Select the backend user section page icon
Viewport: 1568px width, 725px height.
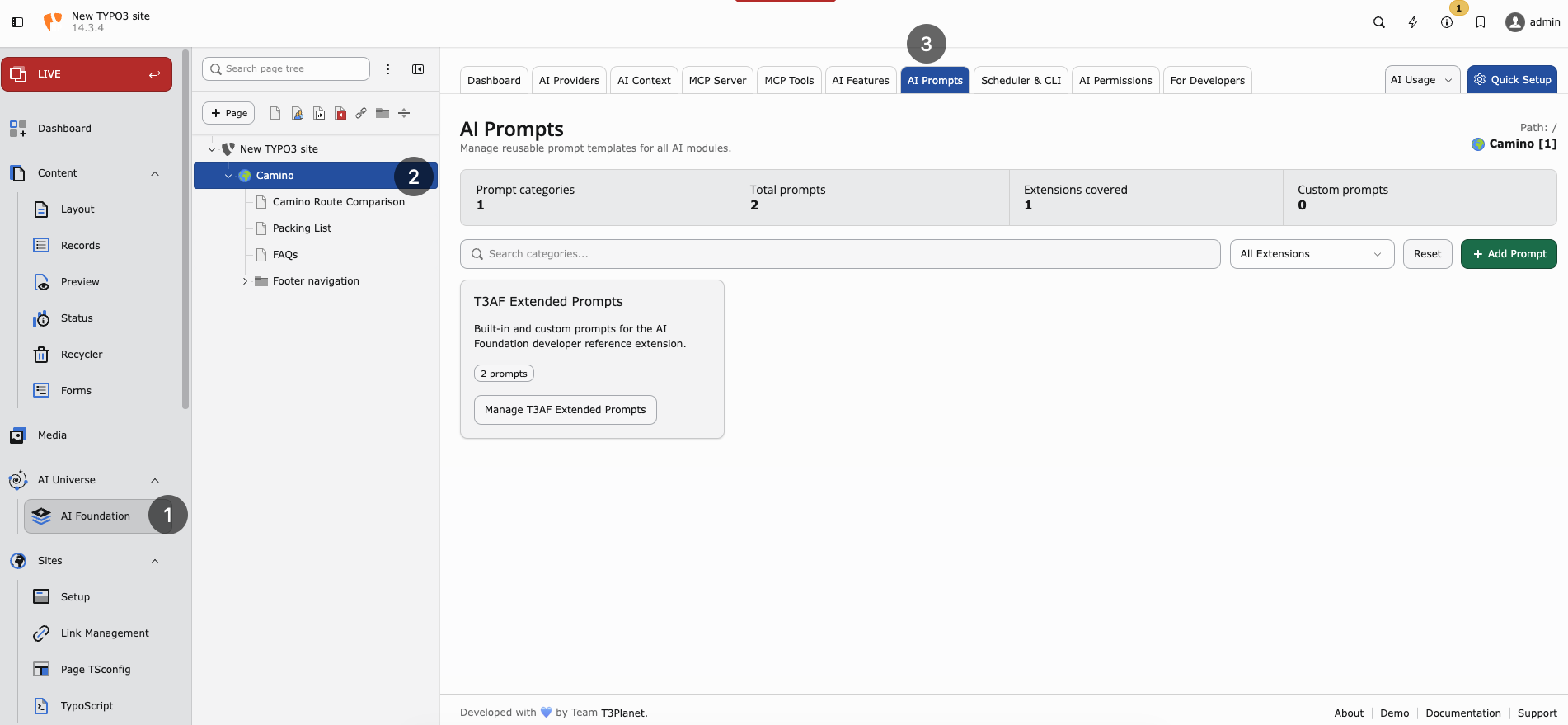(x=298, y=113)
